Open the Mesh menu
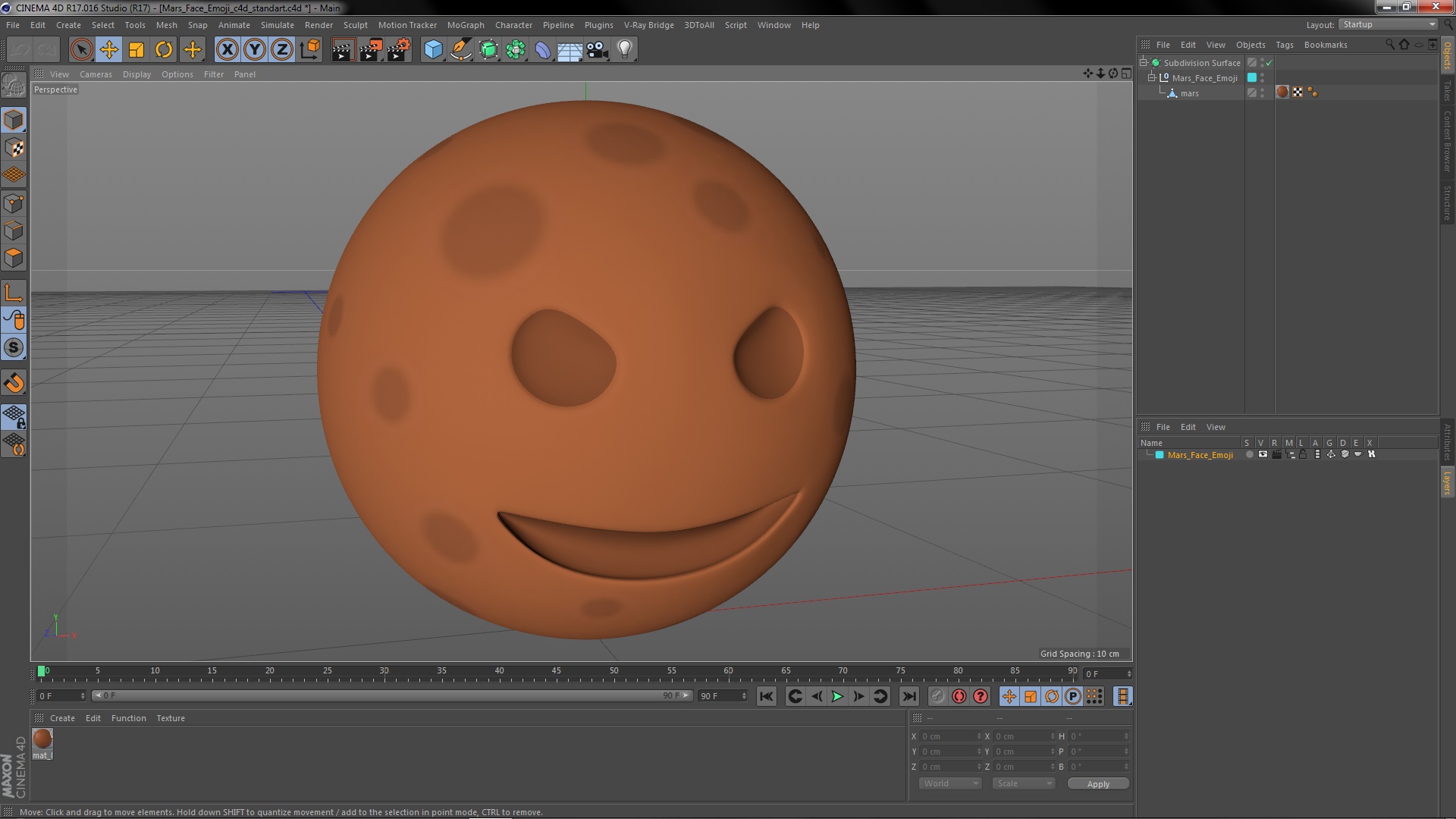Image resolution: width=1456 pixels, height=819 pixels. [x=166, y=25]
